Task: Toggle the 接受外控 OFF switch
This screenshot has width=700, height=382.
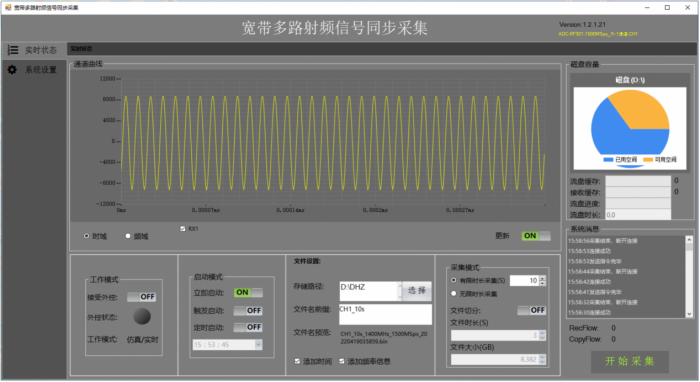Action: pyautogui.click(x=142, y=297)
